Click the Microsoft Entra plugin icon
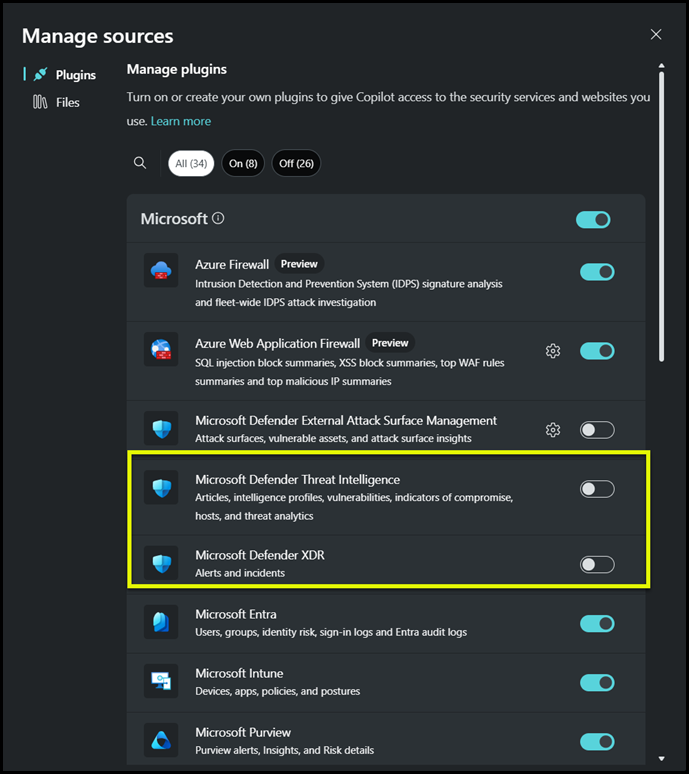Viewport: 689px width, 774px height. pyautogui.click(x=161, y=622)
